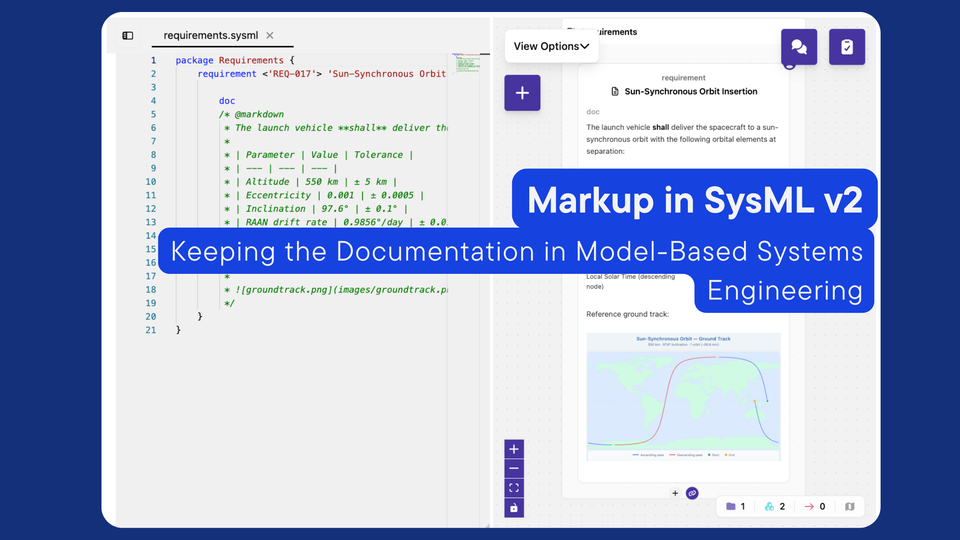Viewport: 960px width, 540px height.
Task: Click the small plus below requirement card
Action: point(675,493)
